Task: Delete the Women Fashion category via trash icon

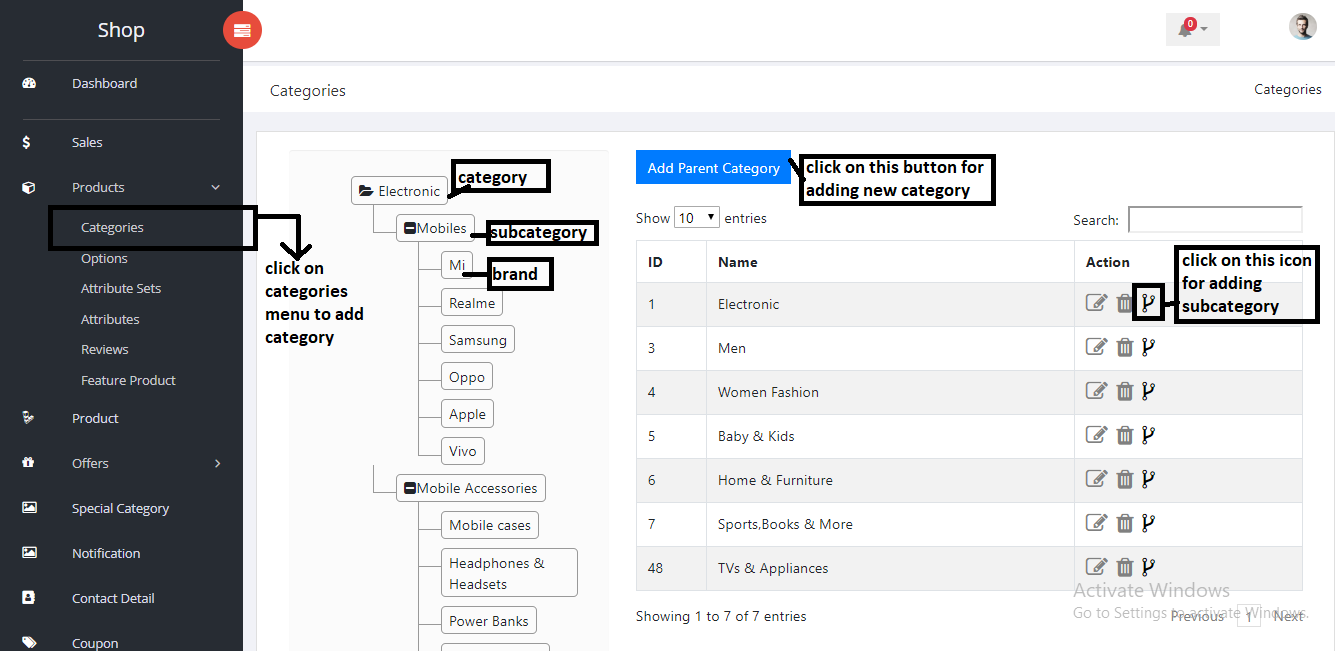Action: click(x=1124, y=391)
